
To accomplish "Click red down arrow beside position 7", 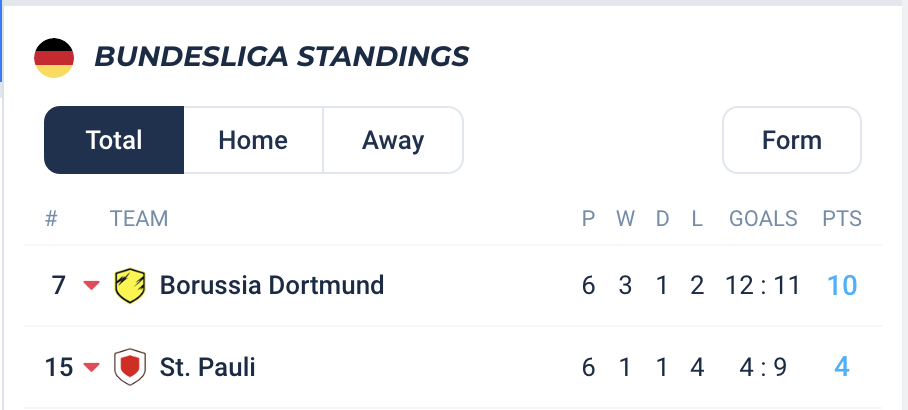I will [x=91, y=285].
